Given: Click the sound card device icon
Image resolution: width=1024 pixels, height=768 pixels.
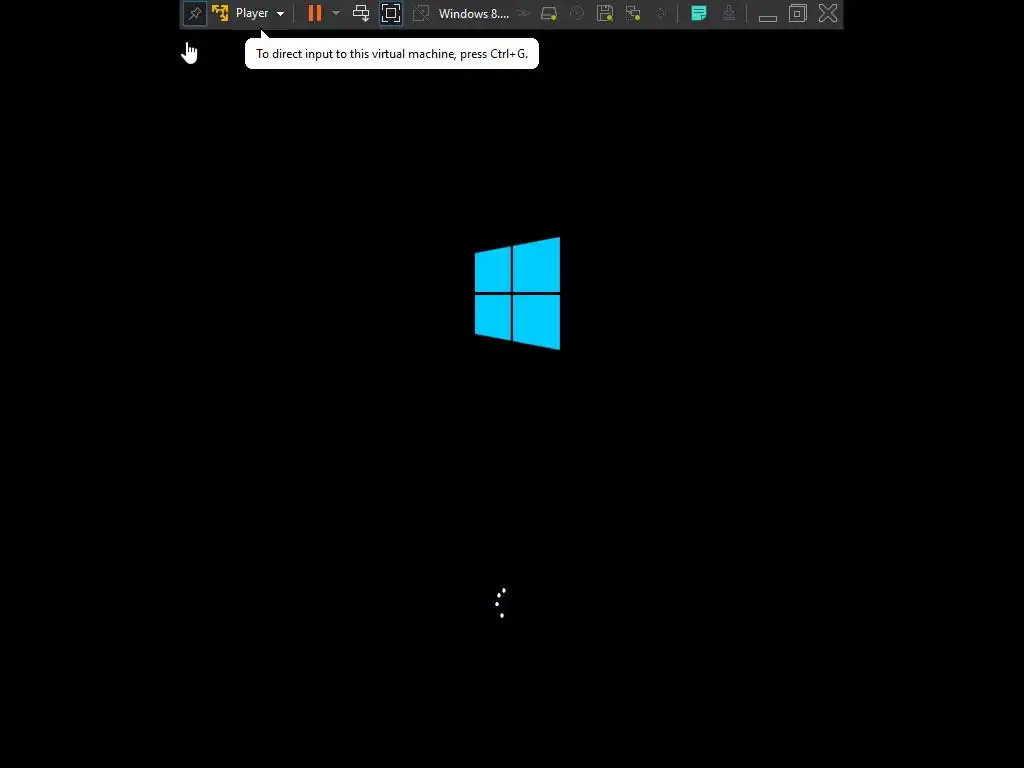Looking at the screenshot, I should point(661,13).
